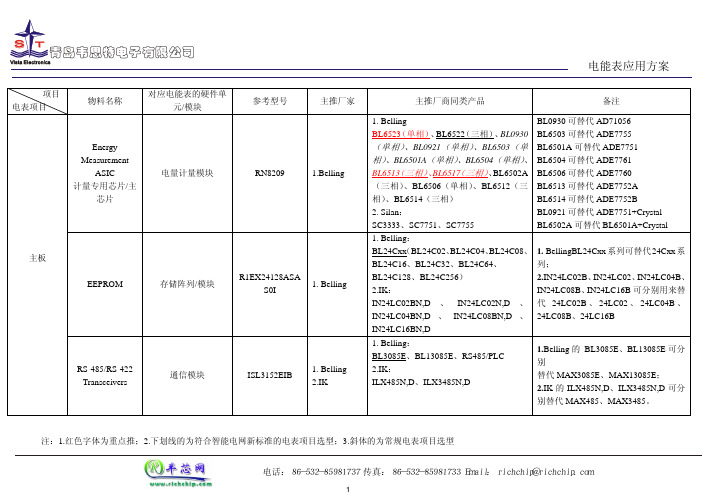Click the 1.Belling manufacturer in RN8209 row

point(328,173)
